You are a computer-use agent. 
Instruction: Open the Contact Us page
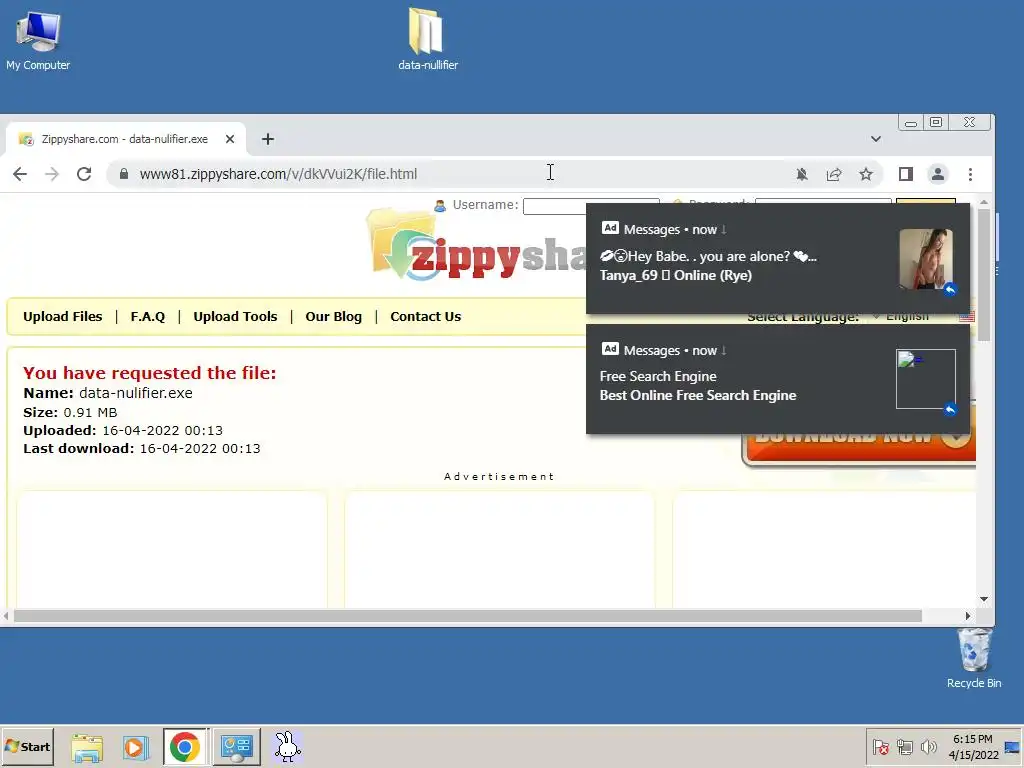[x=426, y=317]
